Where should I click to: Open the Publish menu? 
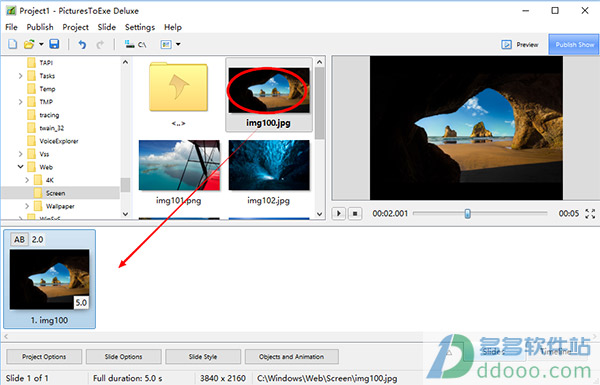[40, 27]
